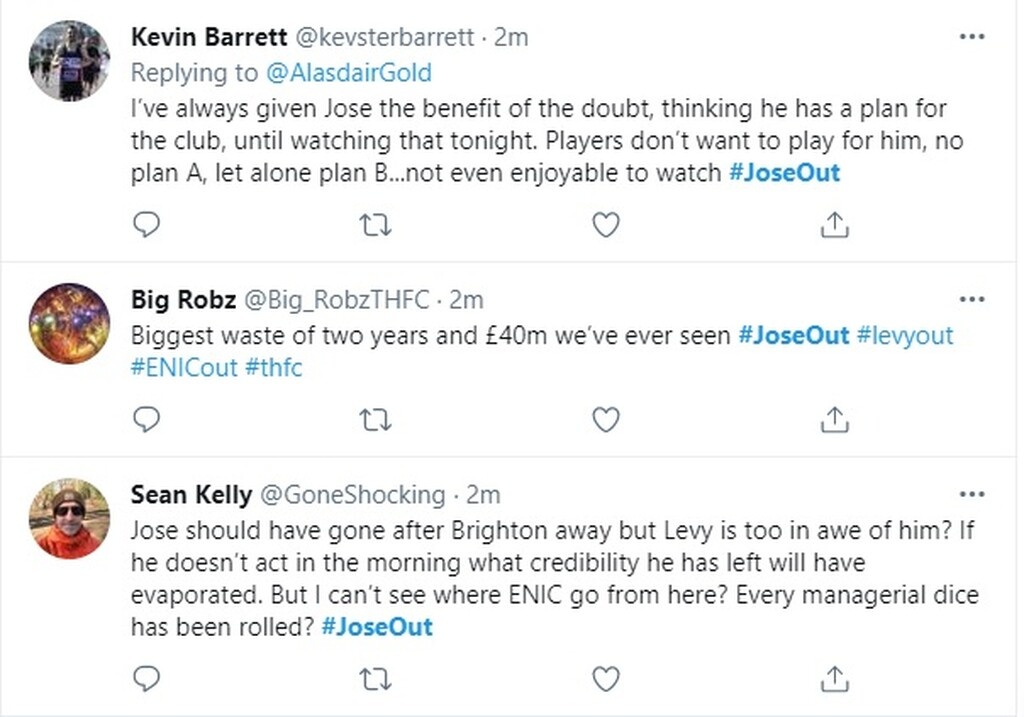Open Sean Kelly's profile avatar
The height and width of the screenshot is (717, 1024).
[x=69, y=519]
